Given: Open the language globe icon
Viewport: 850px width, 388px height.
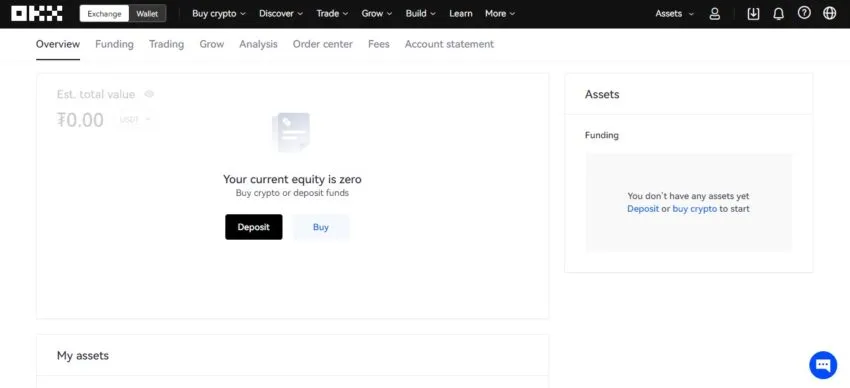Looking at the screenshot, I should 829,13.
